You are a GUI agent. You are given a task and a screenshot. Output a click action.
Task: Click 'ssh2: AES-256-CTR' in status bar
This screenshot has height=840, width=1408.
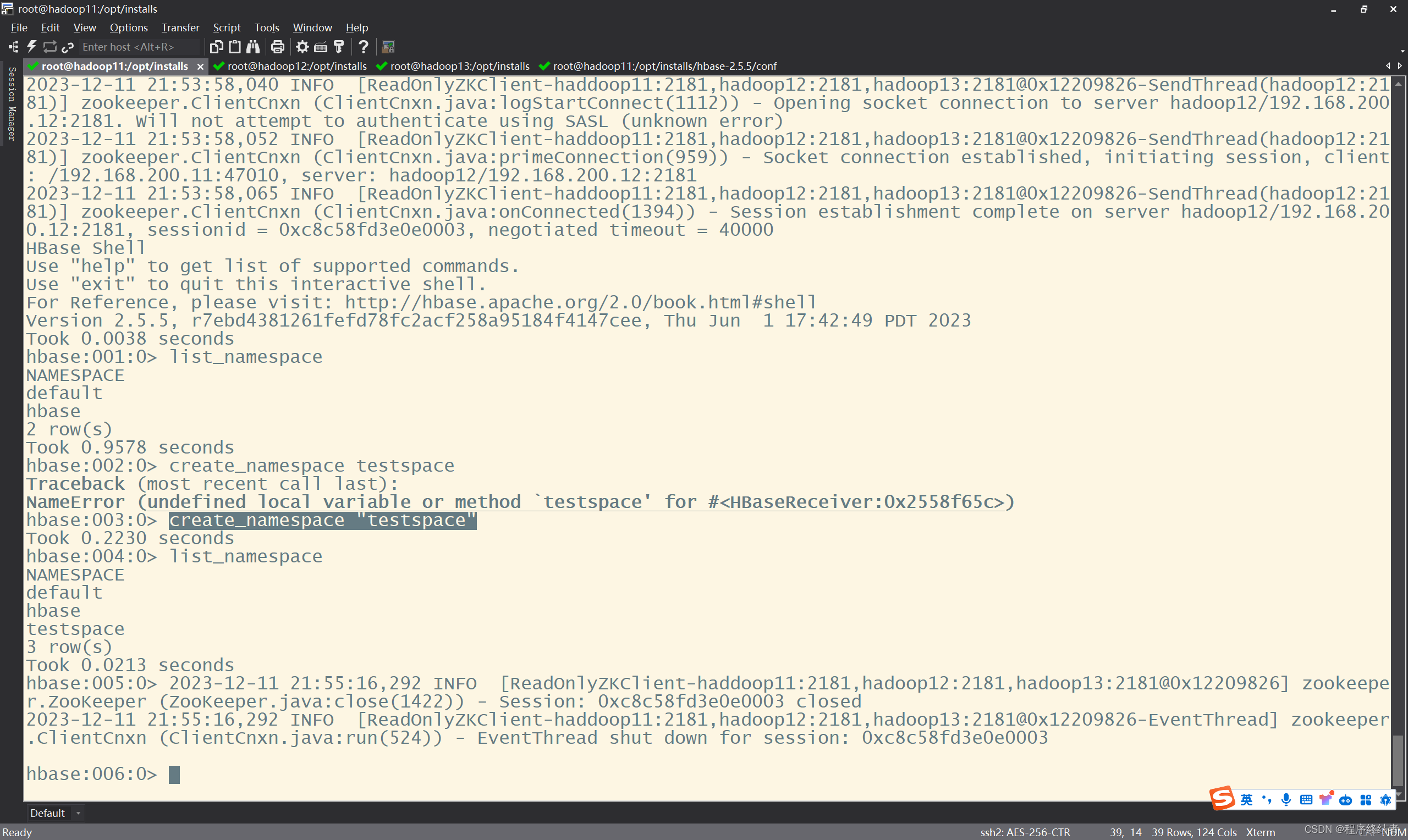(x=1025, y=832)
